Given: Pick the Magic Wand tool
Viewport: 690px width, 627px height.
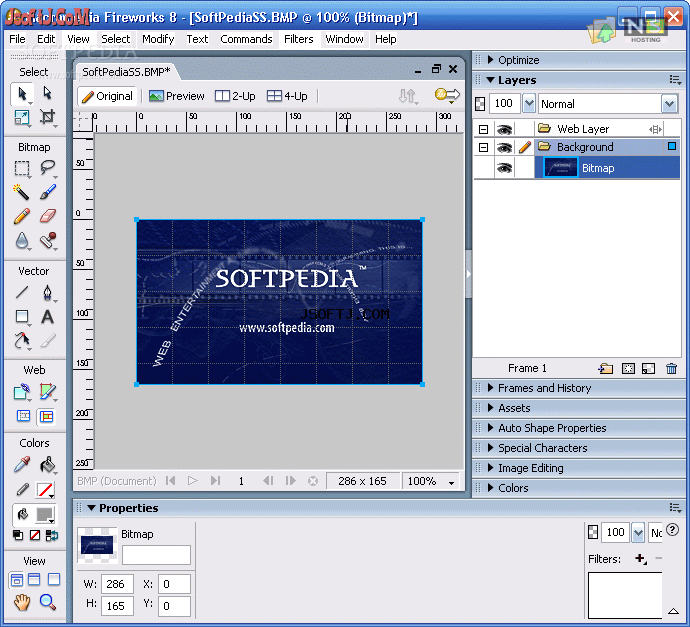Looking at the screenshot, I should (22, 192).
